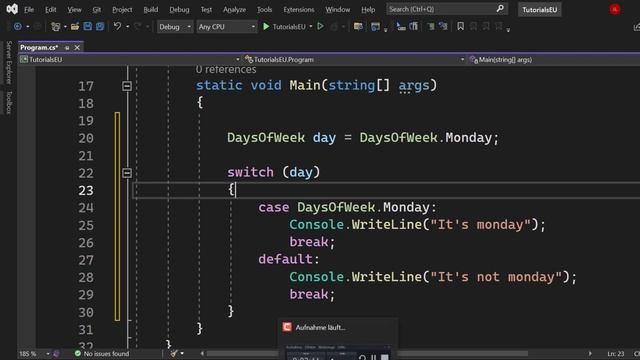Click the No issues found status text
Viewport: 640px width, 360px height.
pos(106,353)
